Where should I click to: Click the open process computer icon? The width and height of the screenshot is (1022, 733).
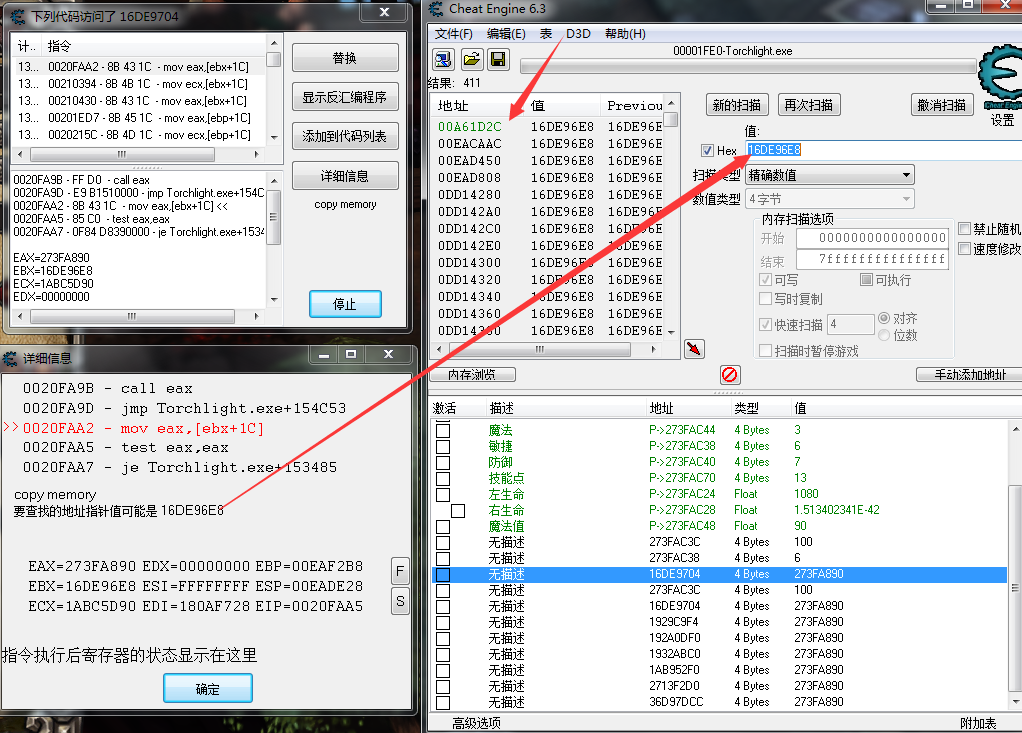[443, 60]
